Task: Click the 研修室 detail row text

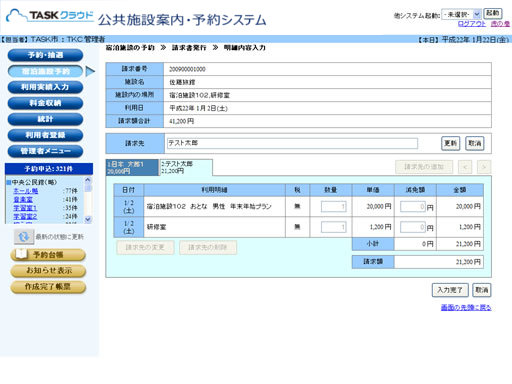Action: click(x=157, y=227)
